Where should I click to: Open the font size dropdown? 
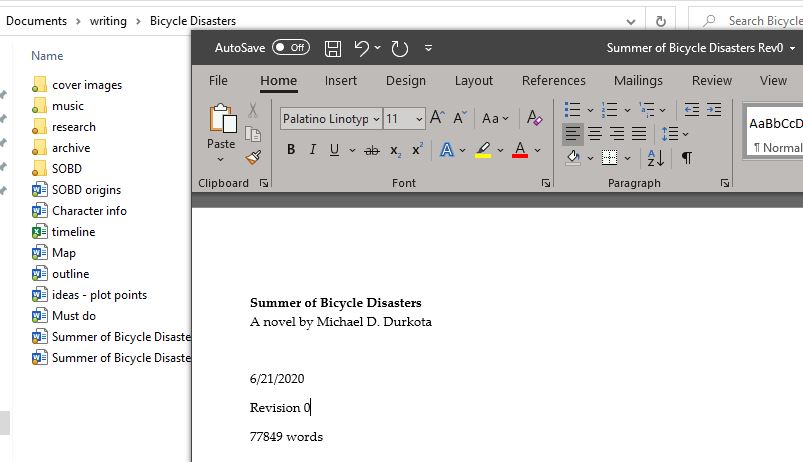click(405, 118)
